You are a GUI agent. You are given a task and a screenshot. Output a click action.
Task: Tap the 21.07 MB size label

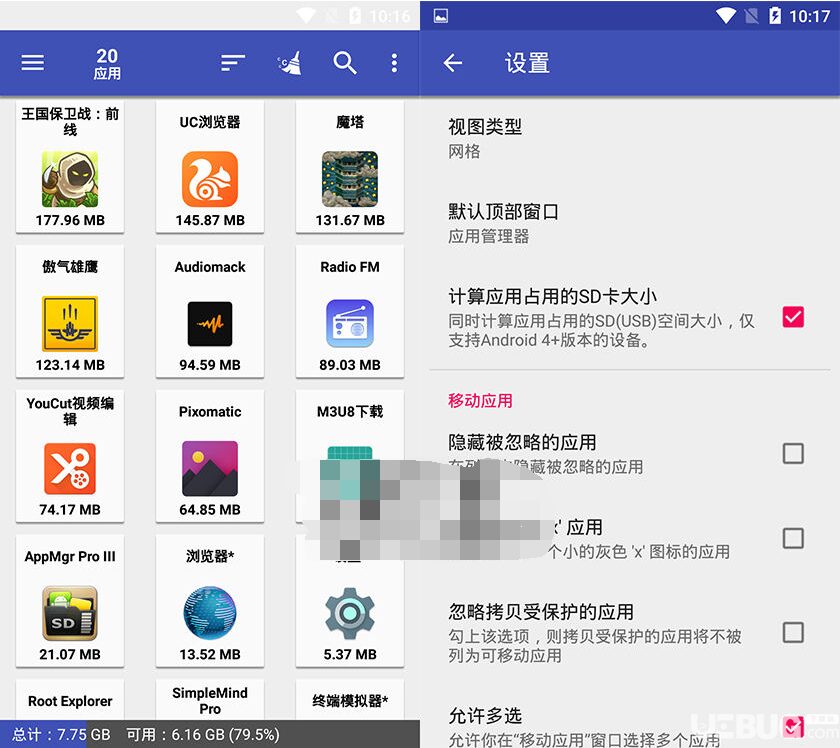[70, 654]
